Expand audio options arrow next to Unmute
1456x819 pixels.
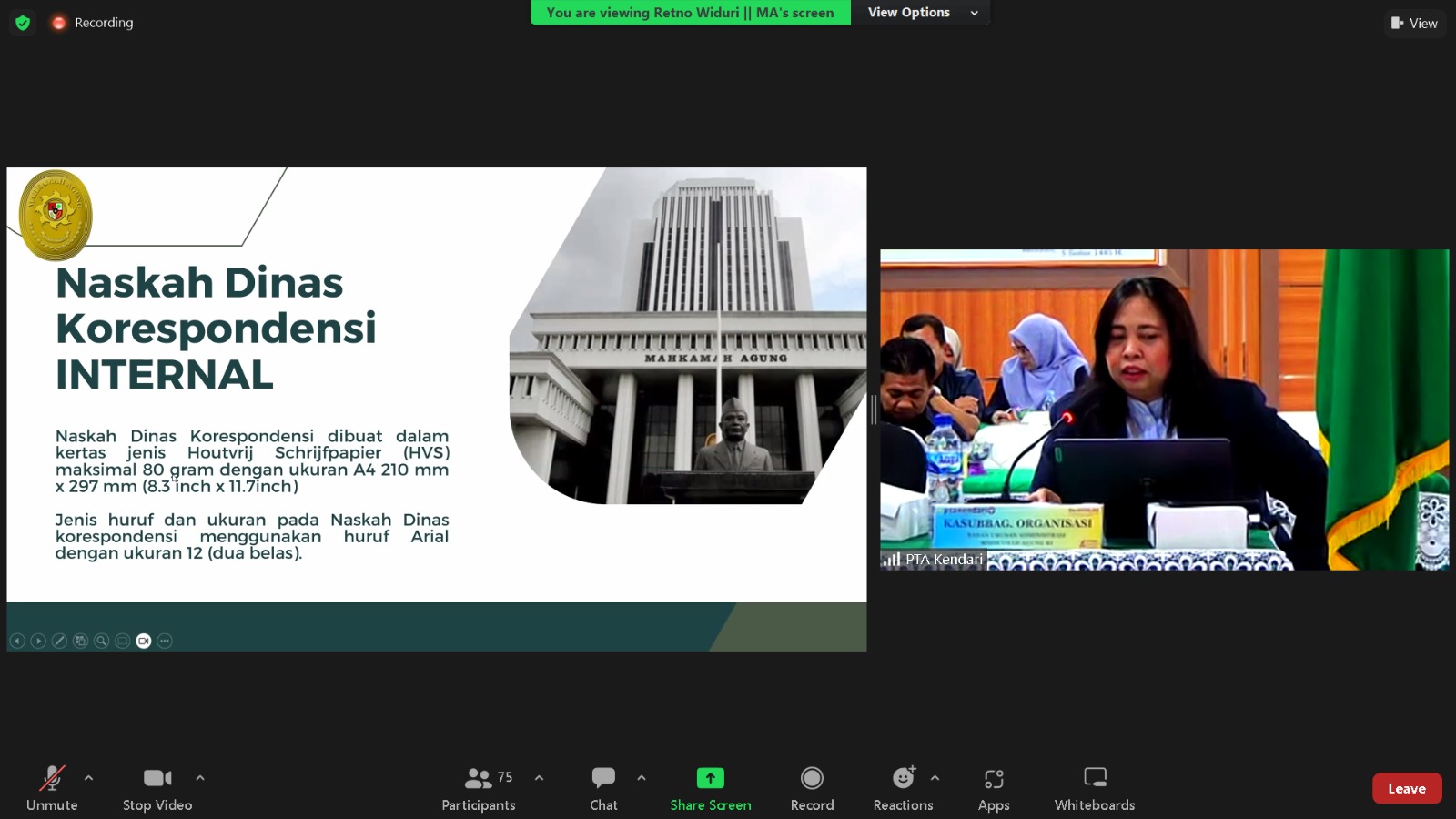[x=88, y=778]
